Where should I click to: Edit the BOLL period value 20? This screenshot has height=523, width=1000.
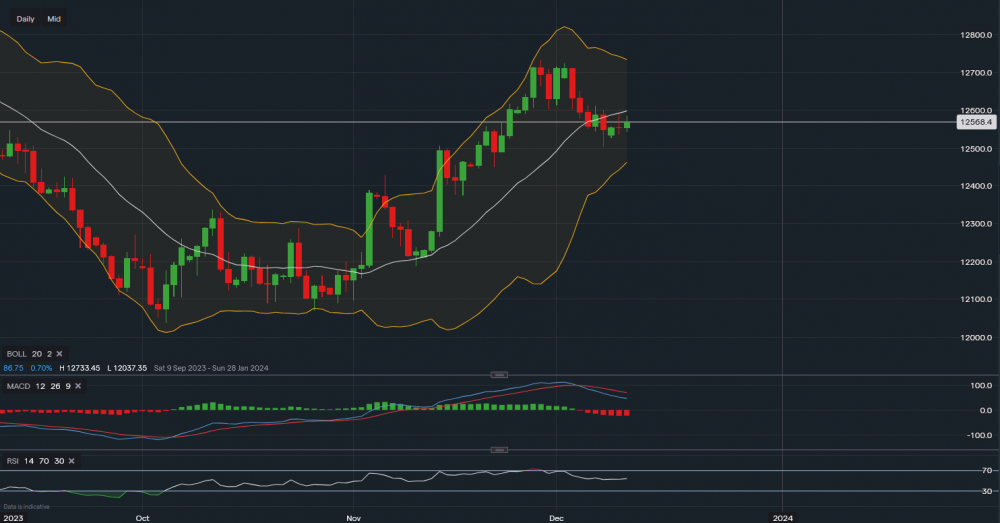click(36, 354)
